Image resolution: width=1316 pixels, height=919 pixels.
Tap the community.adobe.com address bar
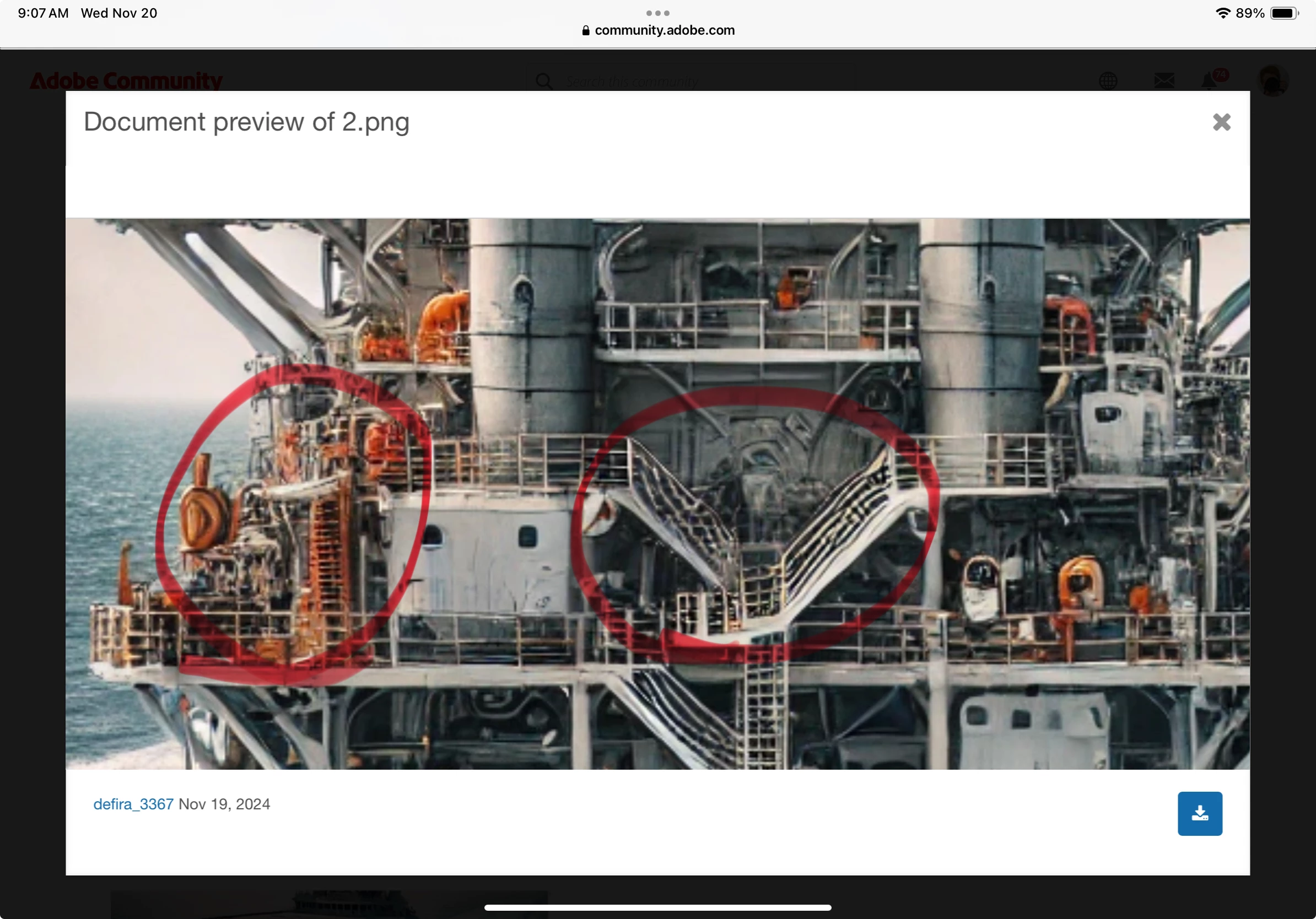click(x=664, y=30)
